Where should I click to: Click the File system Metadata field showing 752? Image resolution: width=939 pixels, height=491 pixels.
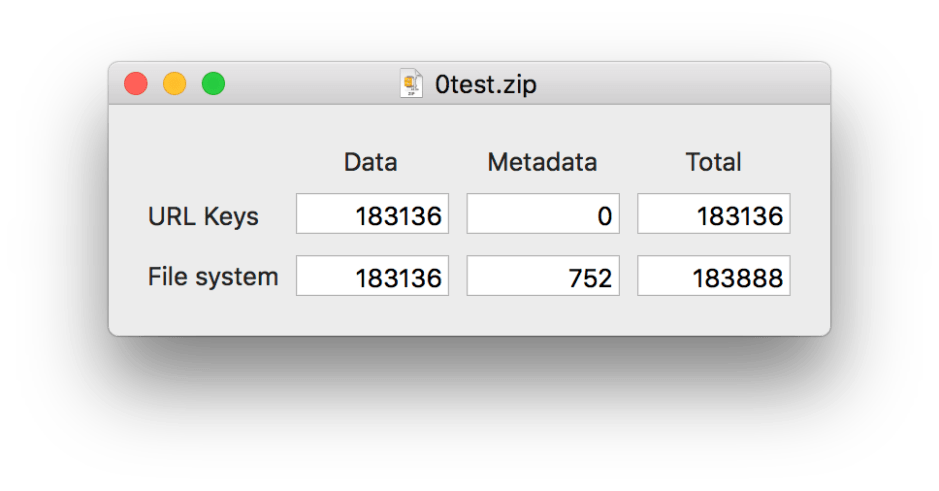coord(543,276)
